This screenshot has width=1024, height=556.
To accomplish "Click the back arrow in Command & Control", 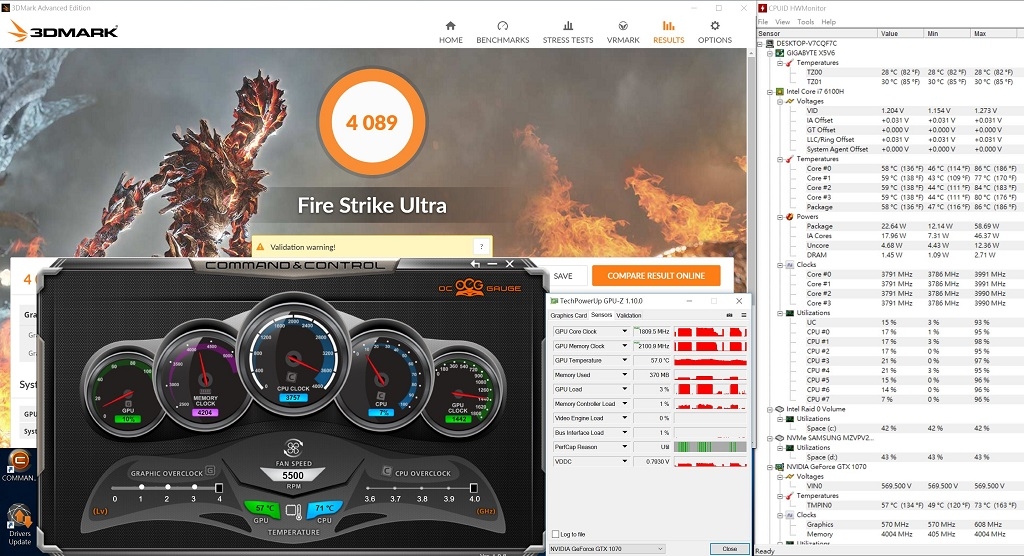I will click(475, 264).
